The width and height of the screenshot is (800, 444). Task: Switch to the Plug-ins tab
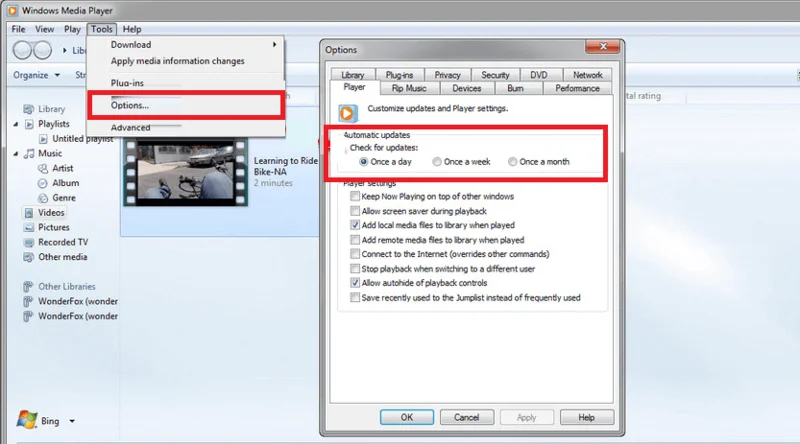(x=399, y=75)
